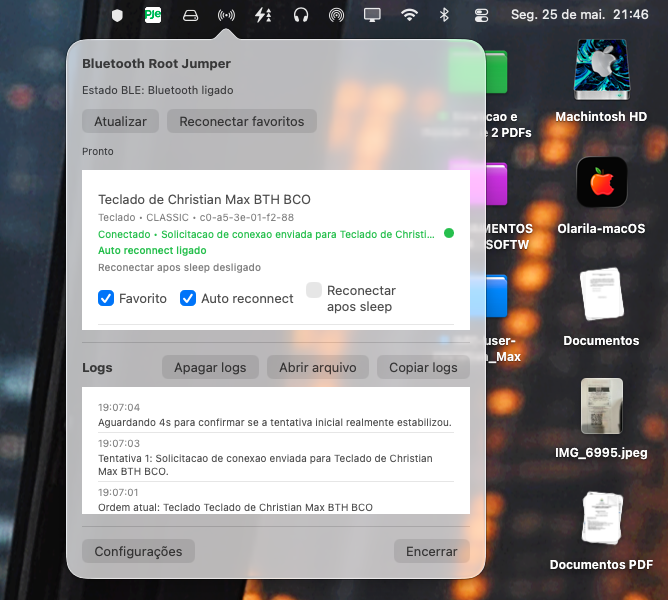Image resolution: width=668 pixels, height=600 pixels.
Task: Enable Reconectar apos sleep checkbox
Action: 314,290
